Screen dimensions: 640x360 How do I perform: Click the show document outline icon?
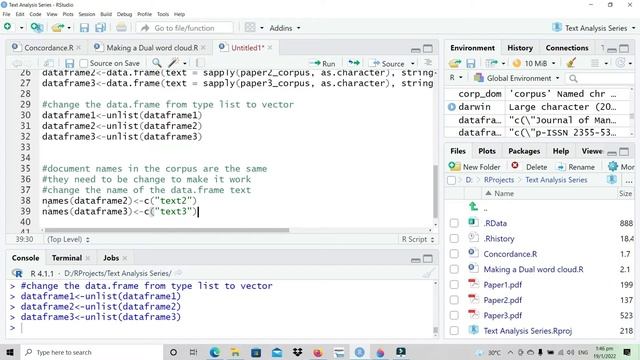click(428, 63)
